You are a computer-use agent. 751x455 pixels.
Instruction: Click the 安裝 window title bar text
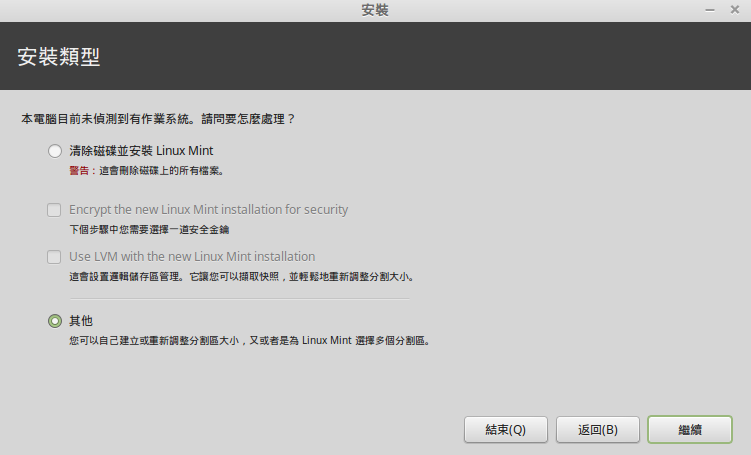(375, 10)
